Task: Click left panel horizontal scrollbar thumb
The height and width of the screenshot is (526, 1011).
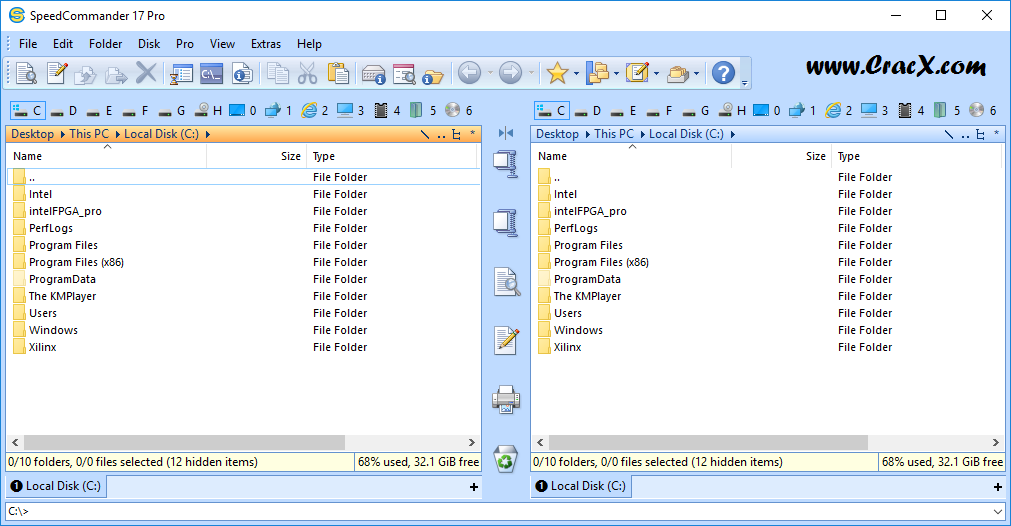Action: [x=184, y=442]
